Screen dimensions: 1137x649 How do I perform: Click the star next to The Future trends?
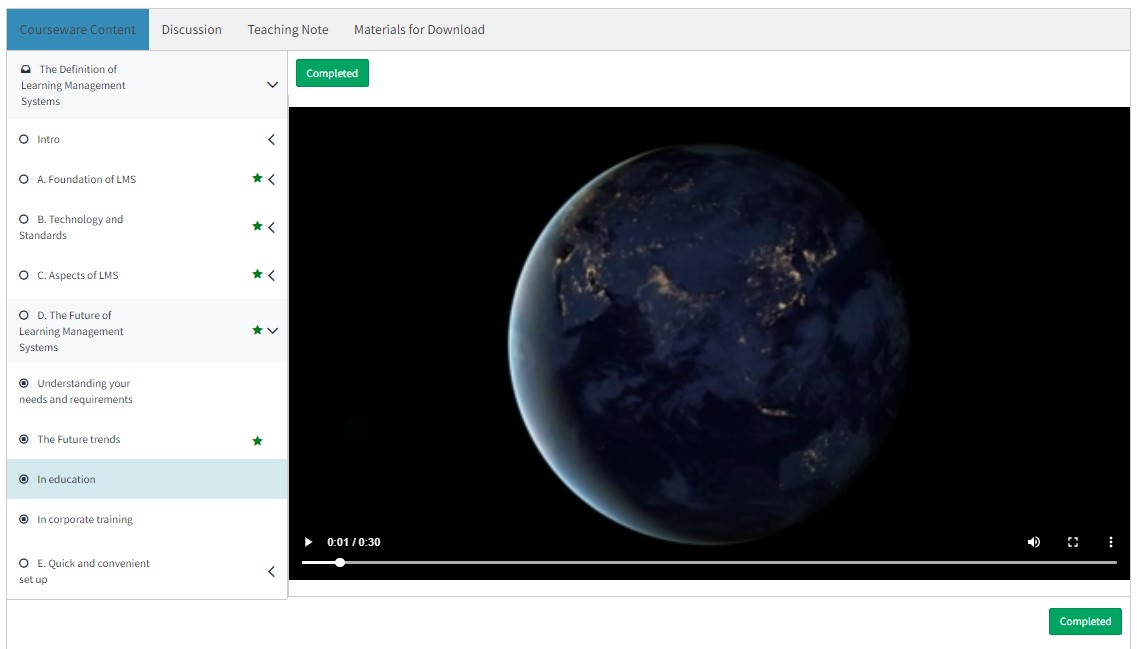[x=257, y=441]
